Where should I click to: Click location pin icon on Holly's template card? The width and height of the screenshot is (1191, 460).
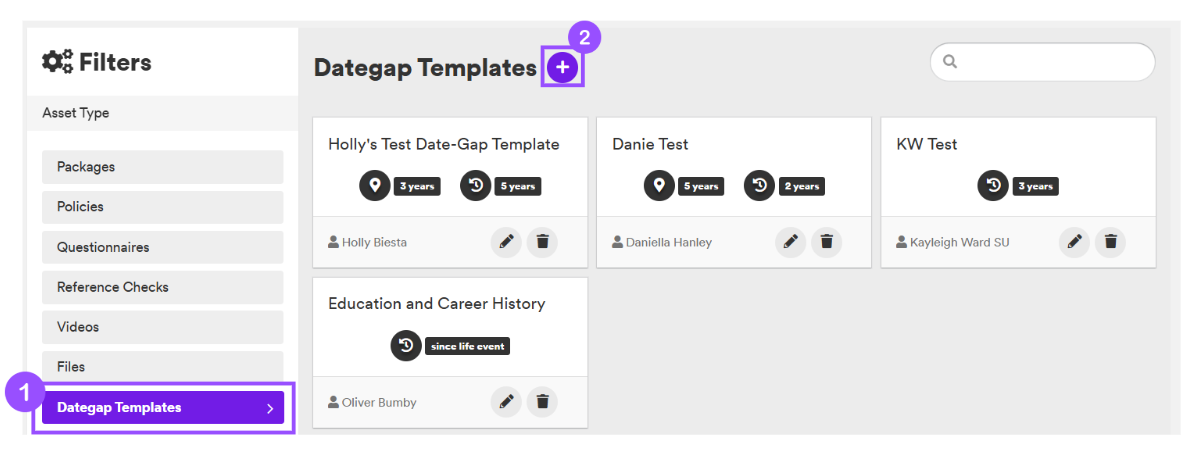pyautogui.click(x=374, y=186)
